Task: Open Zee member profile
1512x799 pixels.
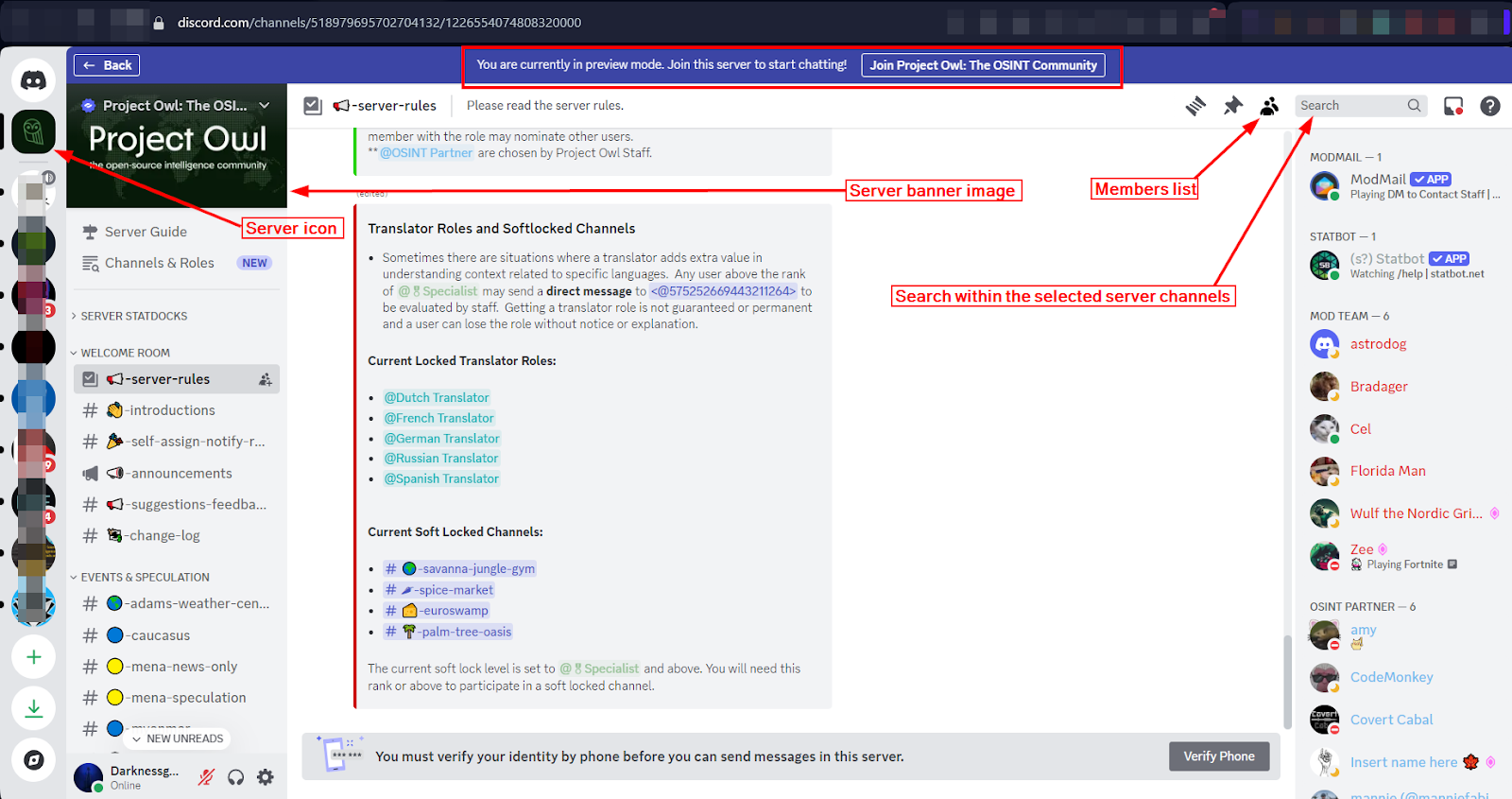Action: click(1405, 556)
